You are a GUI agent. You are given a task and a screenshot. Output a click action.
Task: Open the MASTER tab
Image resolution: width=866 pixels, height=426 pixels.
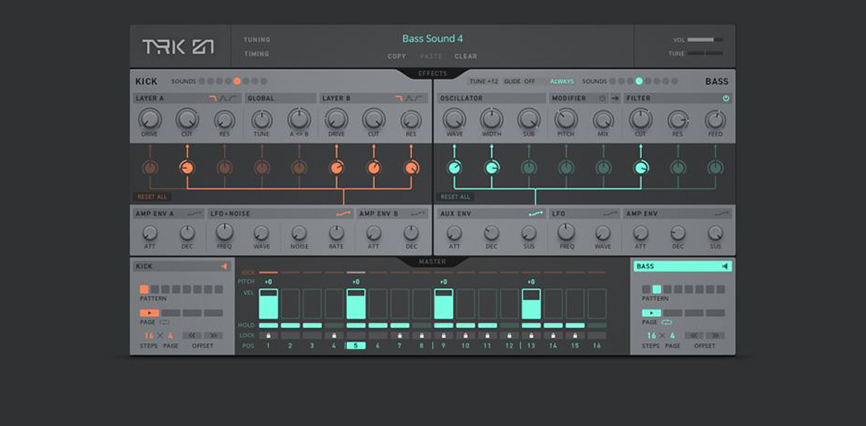(432, 261)
